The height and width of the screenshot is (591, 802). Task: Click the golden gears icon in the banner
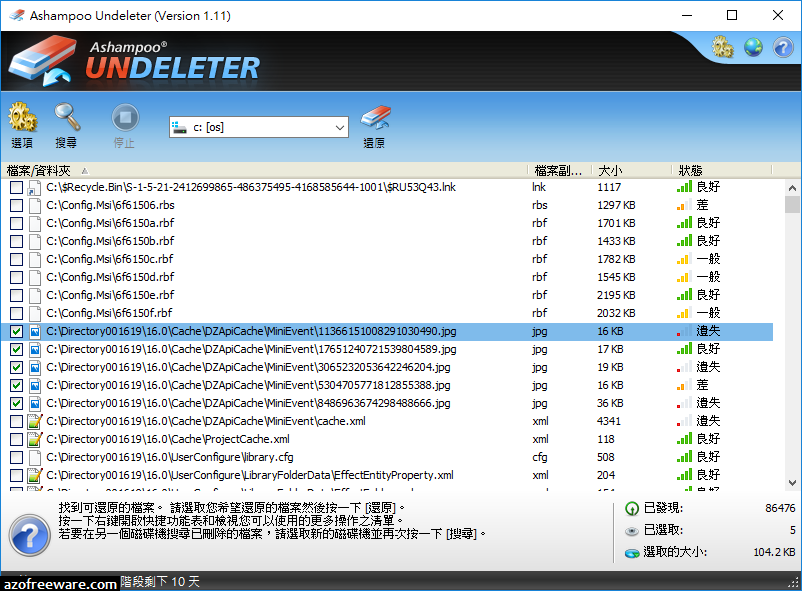click(x=722, y=46)
